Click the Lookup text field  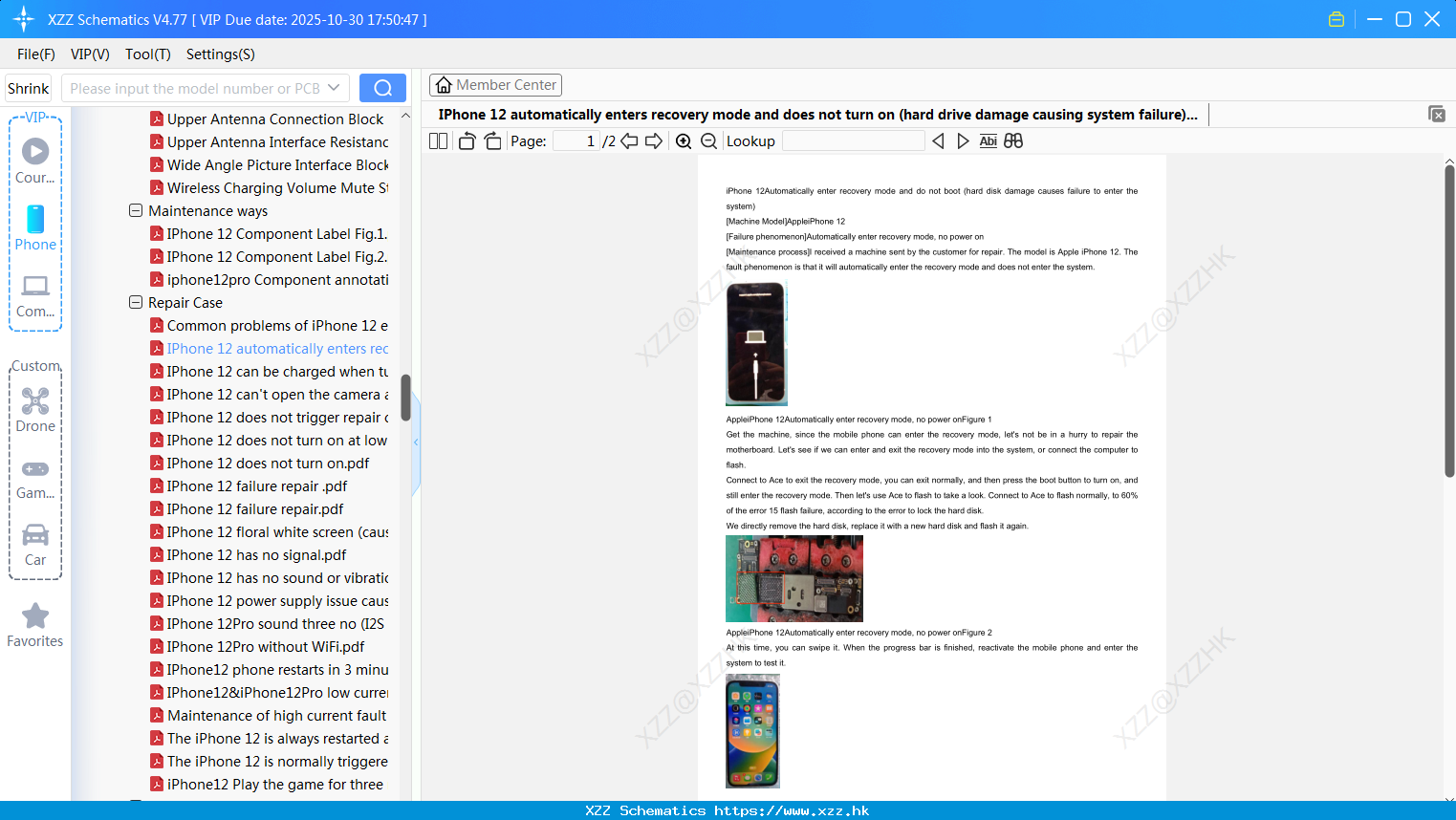pos(853,141)
